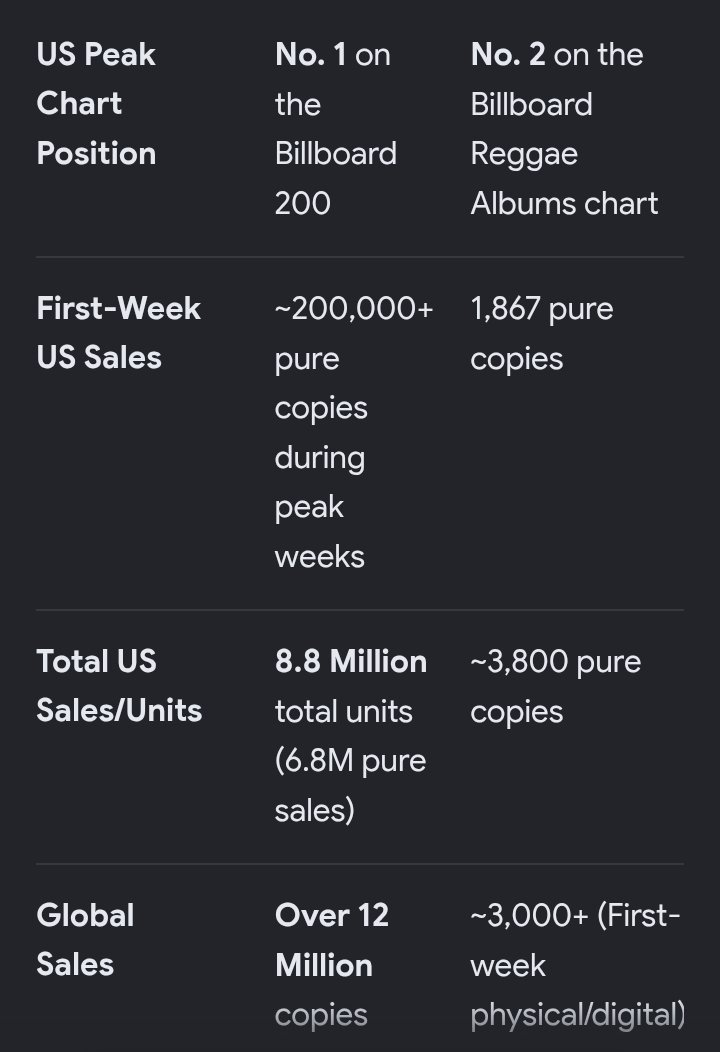The height and width of the screenshot is (1052, 720).
Task: Click the '~3,000+ (First-week' text
Action: point(575,941)
